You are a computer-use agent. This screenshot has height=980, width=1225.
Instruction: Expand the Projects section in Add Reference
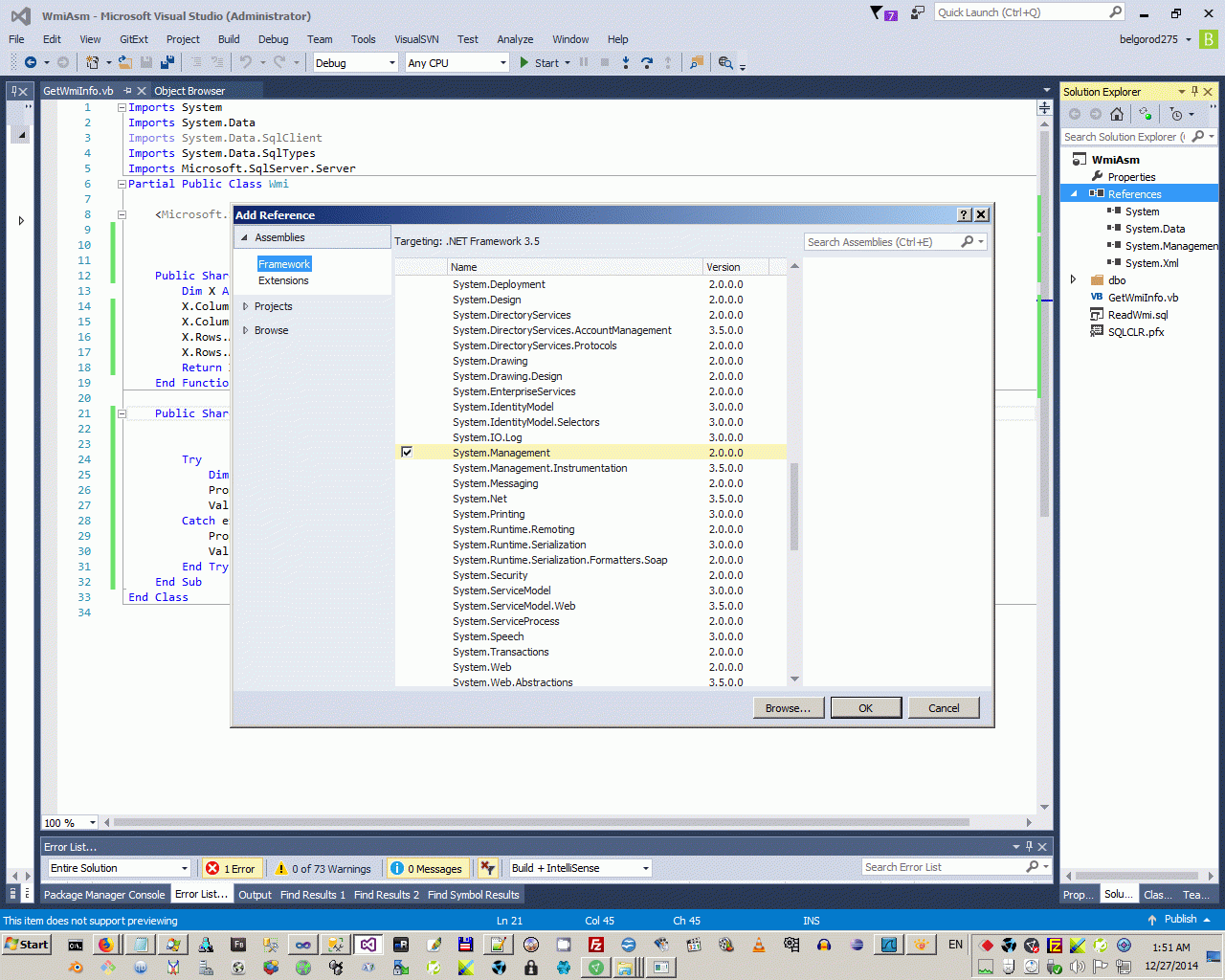246,306
